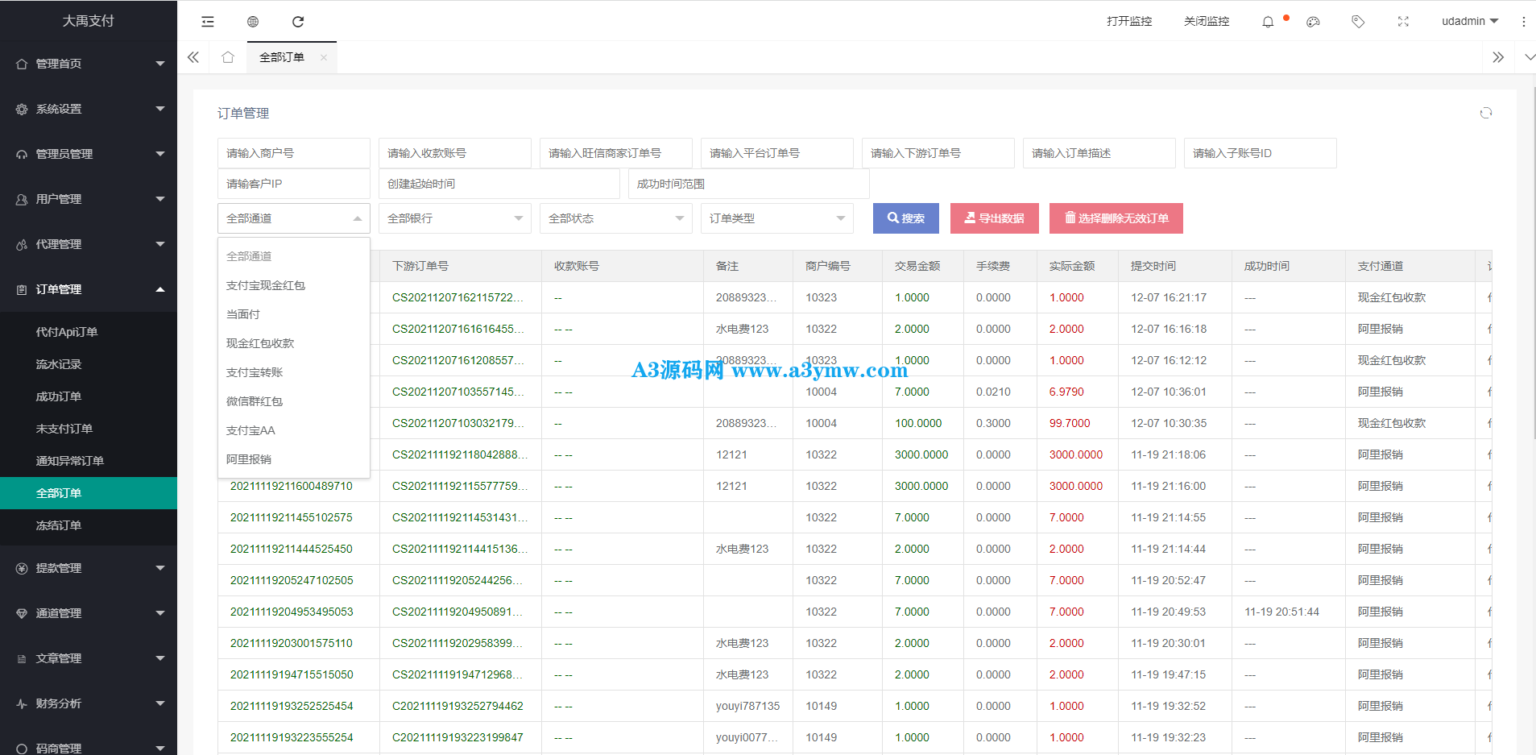Open the 全部状态 dropdown
This screenshot has width=1536, height=755.
pos(615,218)
